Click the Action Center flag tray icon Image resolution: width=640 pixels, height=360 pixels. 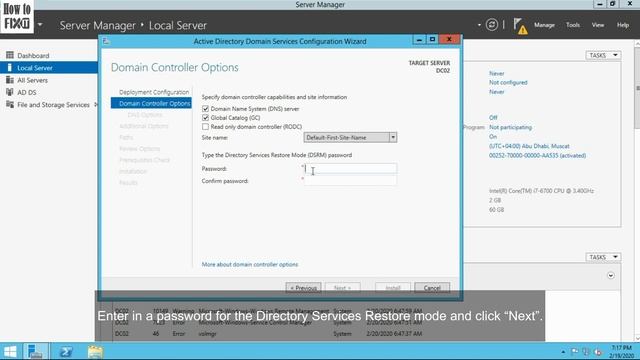[575, 351]
